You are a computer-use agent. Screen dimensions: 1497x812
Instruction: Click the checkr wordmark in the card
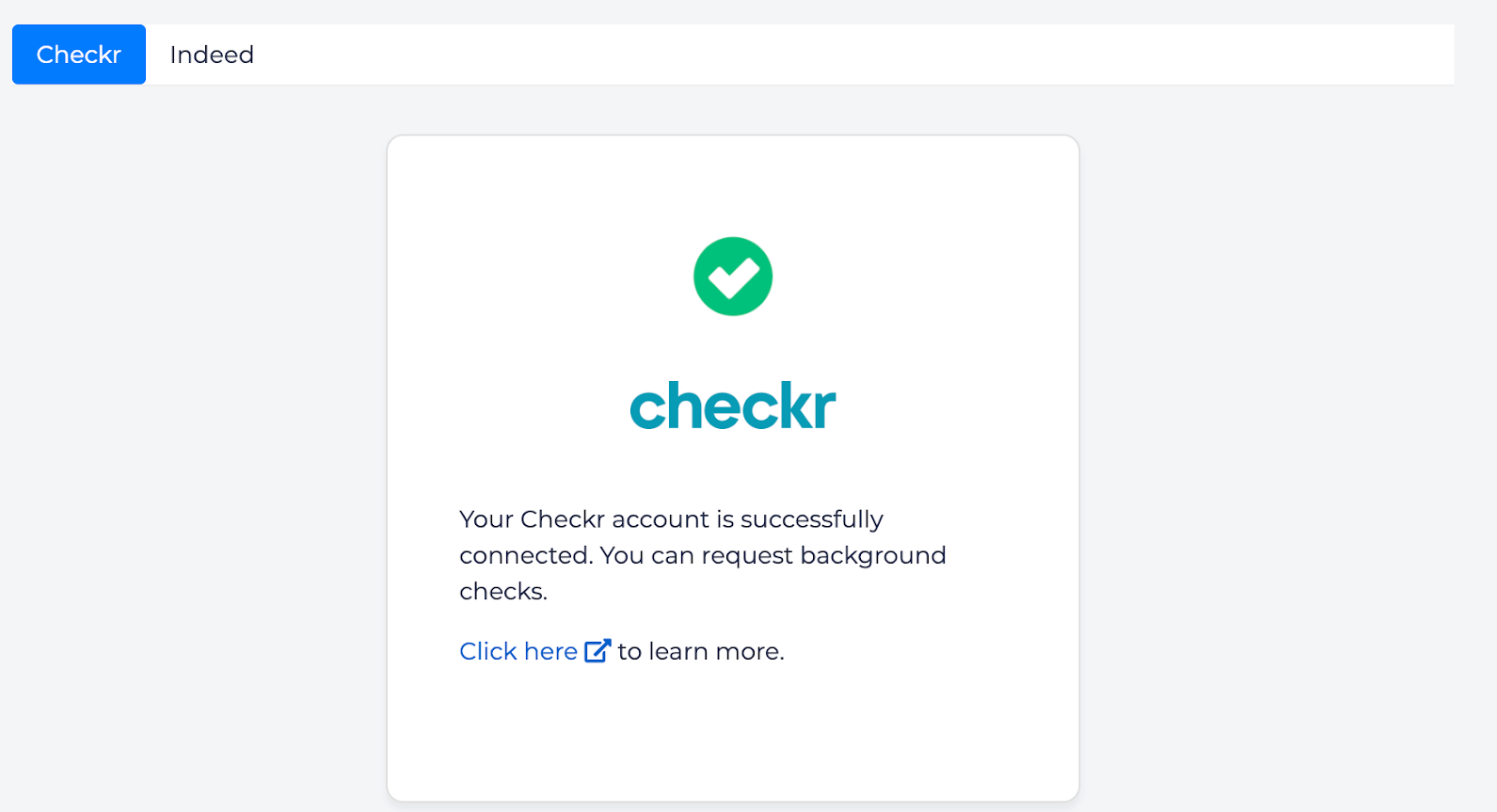733,405
